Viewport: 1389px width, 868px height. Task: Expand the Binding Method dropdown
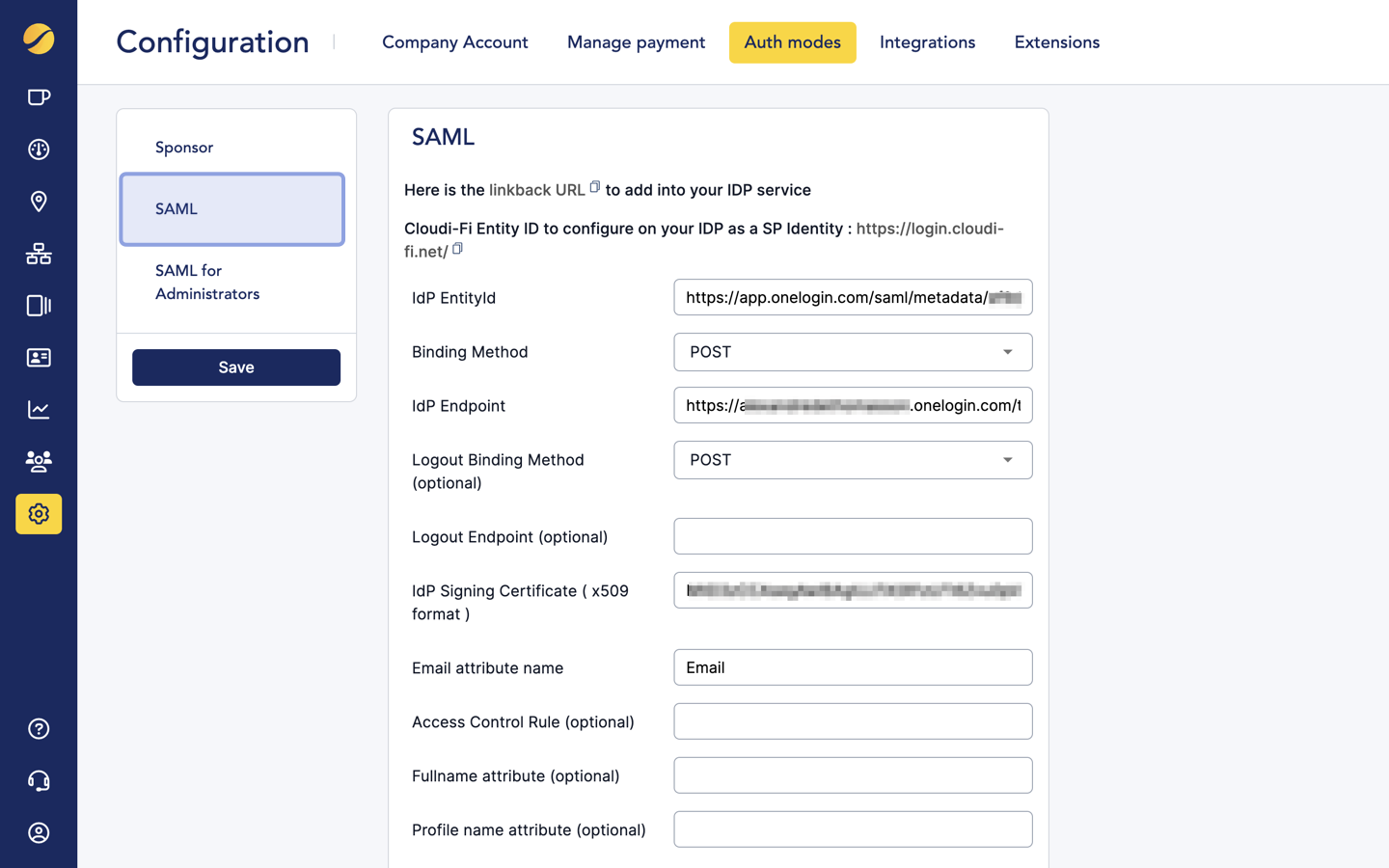(x=853, y=352)
